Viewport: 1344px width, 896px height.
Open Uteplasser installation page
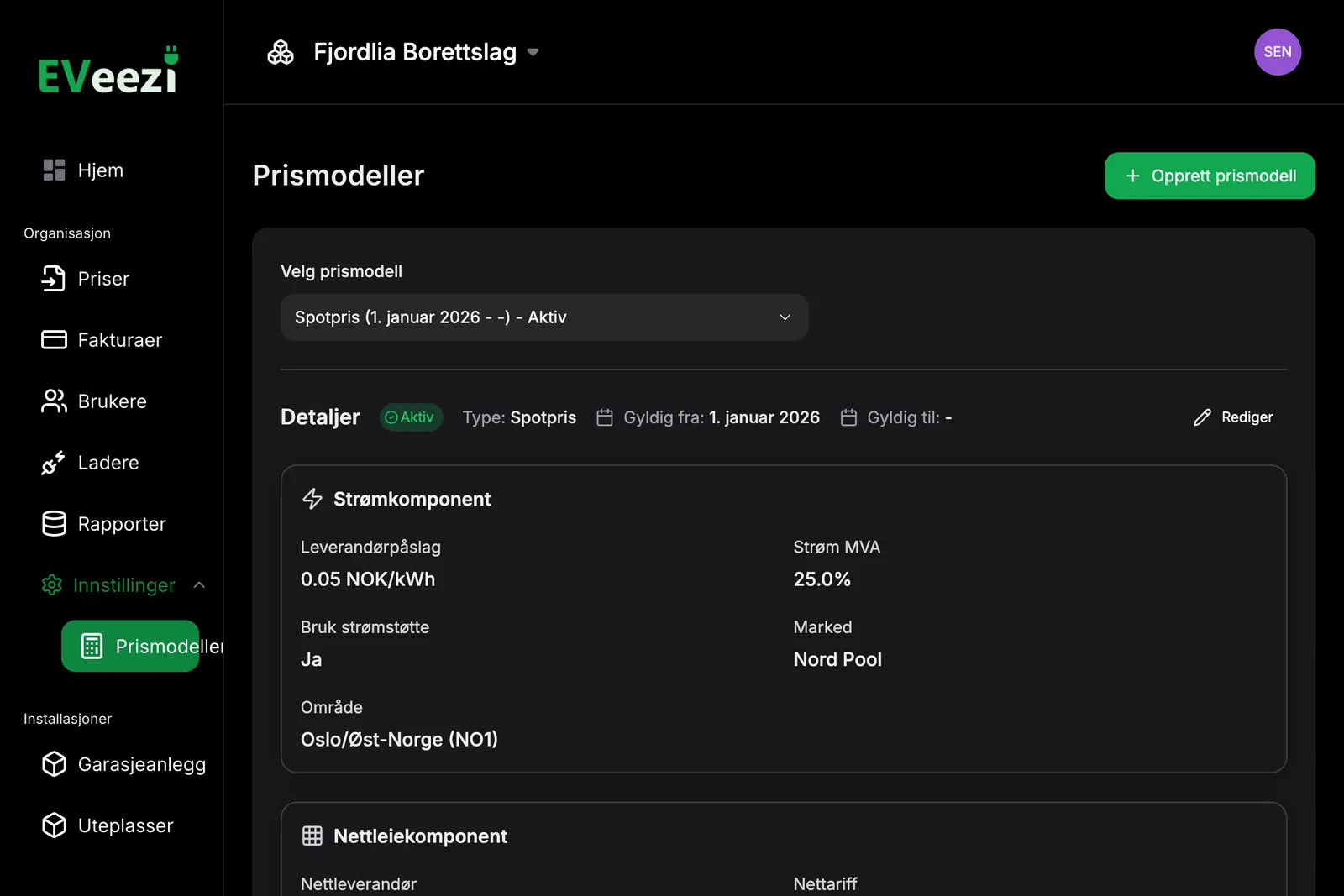pyautogui.click(x=126, y=825)
